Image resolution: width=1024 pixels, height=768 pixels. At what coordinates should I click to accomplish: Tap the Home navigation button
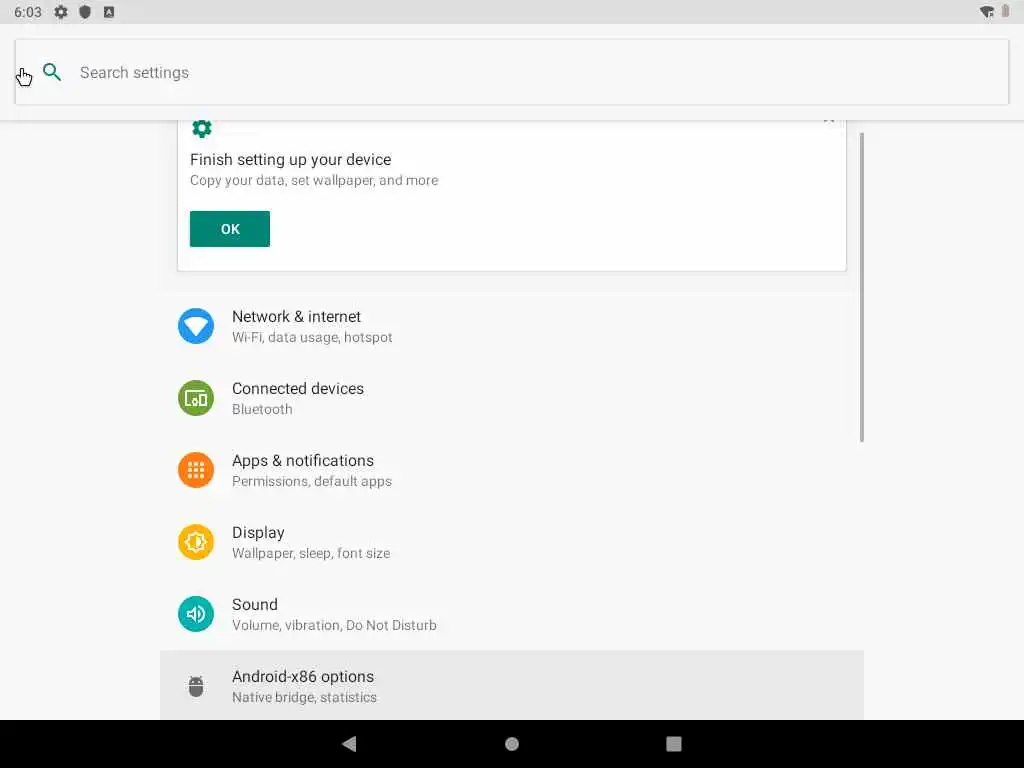512,744
